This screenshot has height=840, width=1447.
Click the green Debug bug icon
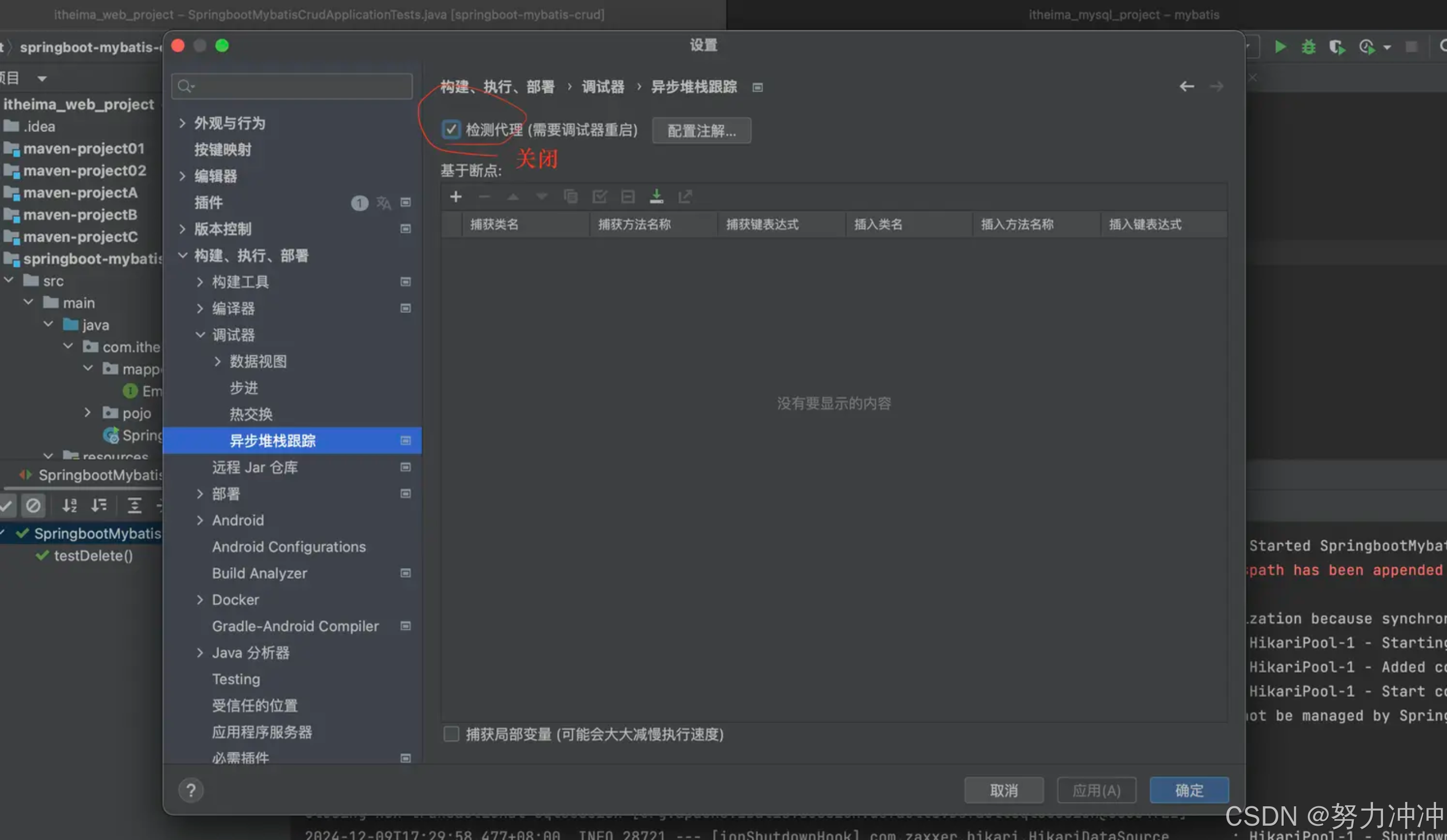1308,47
